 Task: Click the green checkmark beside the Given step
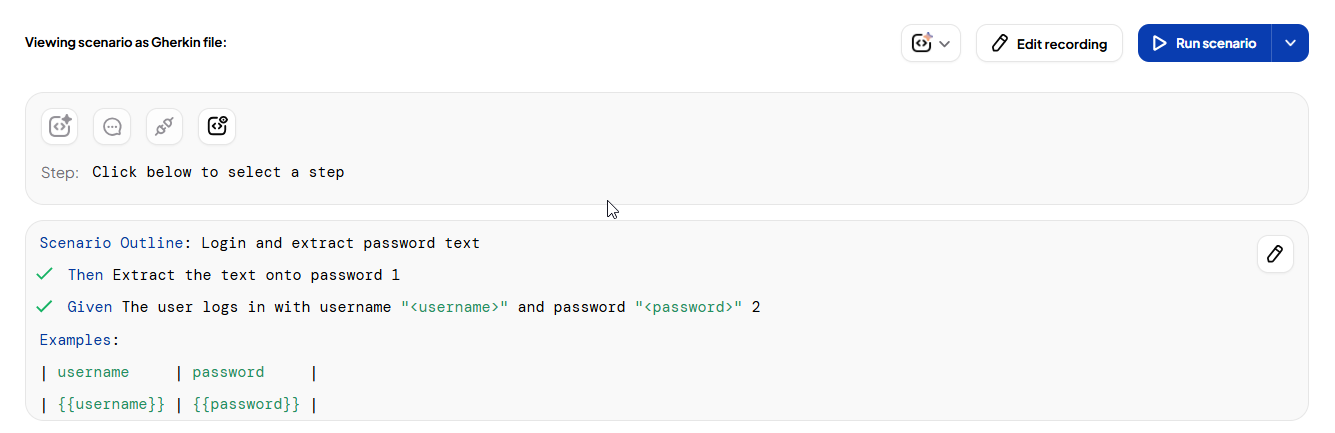44,306
